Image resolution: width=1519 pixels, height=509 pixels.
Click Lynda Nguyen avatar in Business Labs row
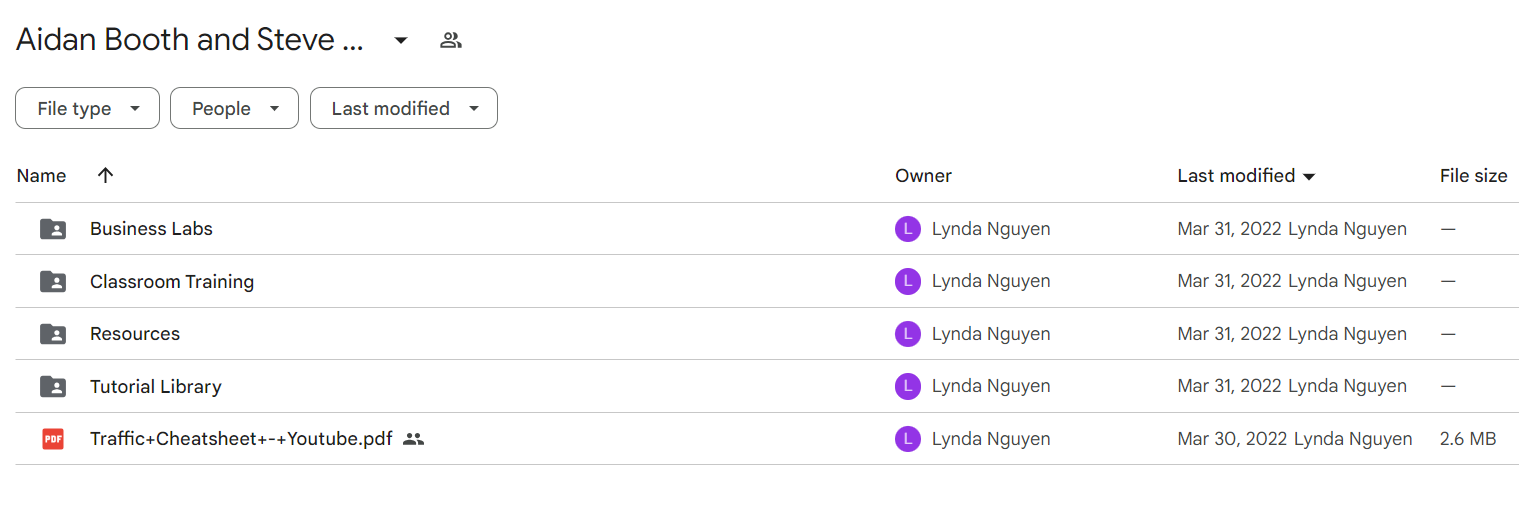tap(907, 229)
